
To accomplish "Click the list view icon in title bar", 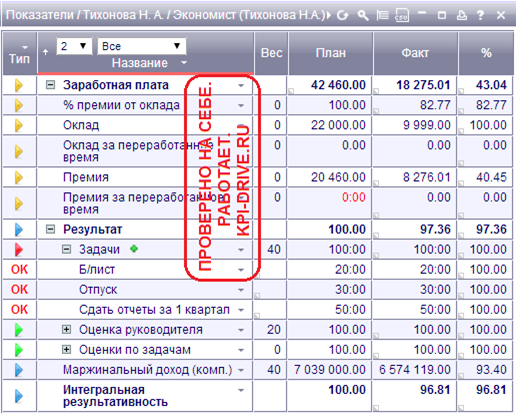I will [x=382, y=15].
